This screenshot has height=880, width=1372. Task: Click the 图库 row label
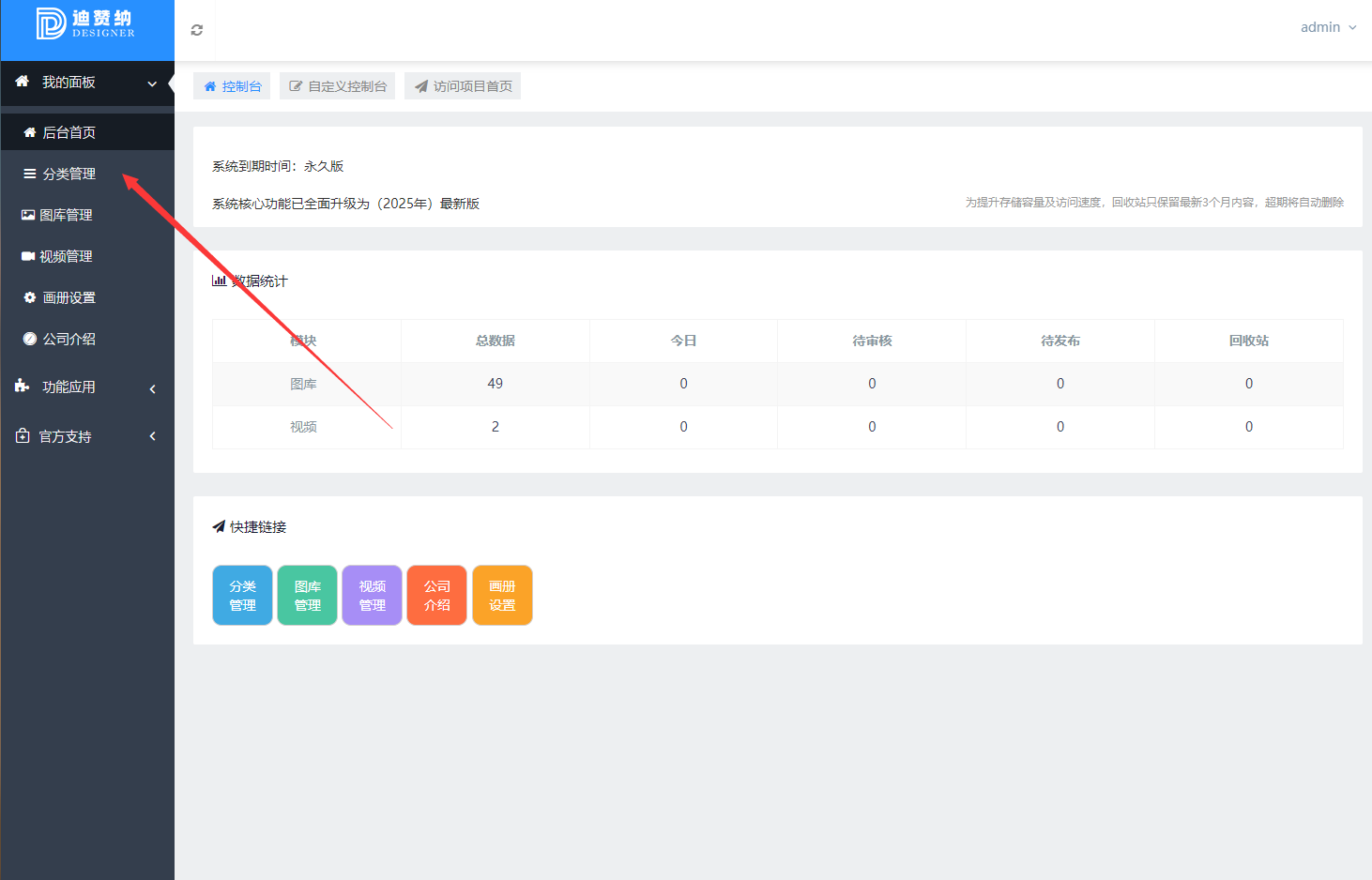click(x=303, y=384)
